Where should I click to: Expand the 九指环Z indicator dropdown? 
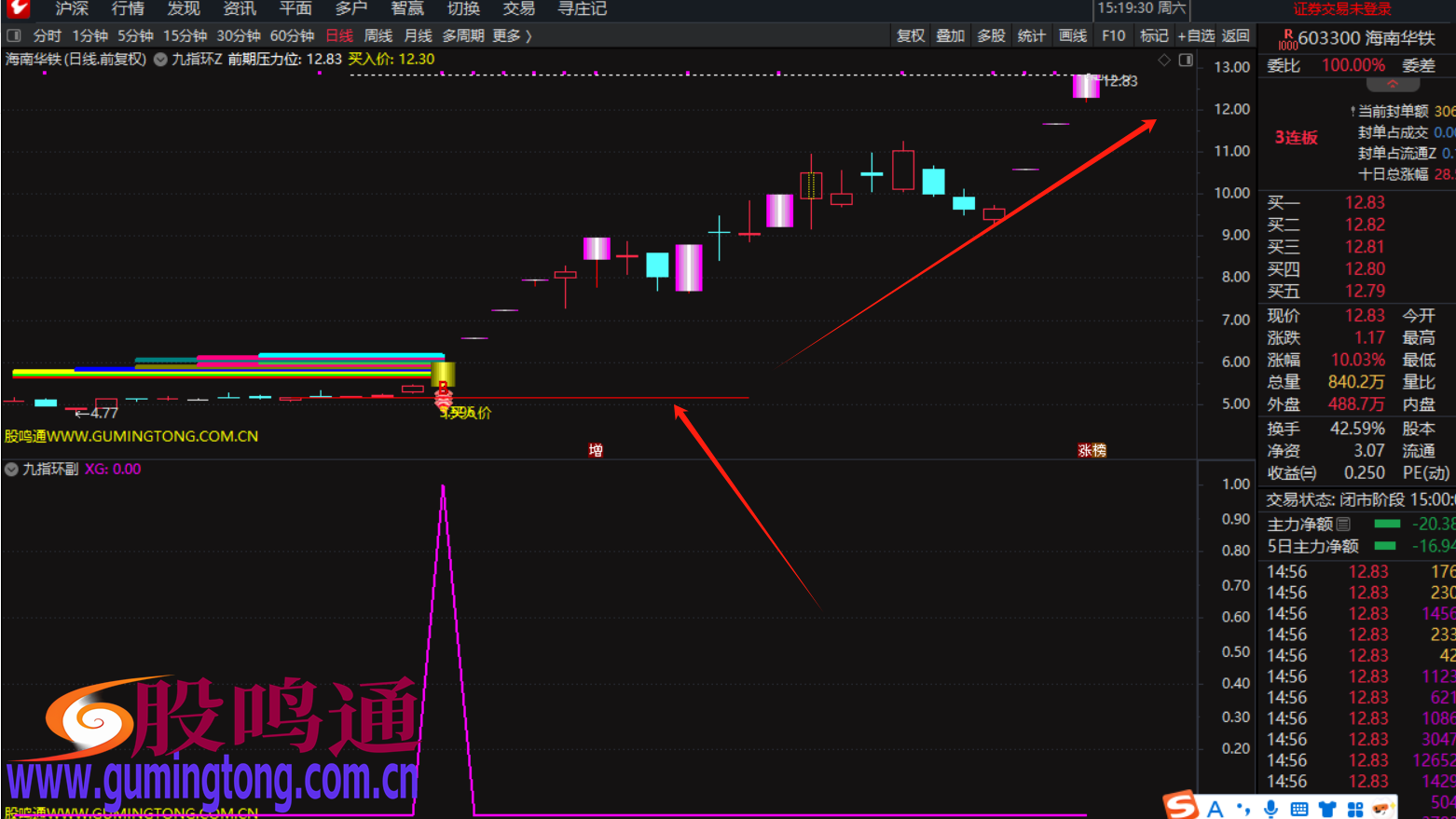click(161, 60)
